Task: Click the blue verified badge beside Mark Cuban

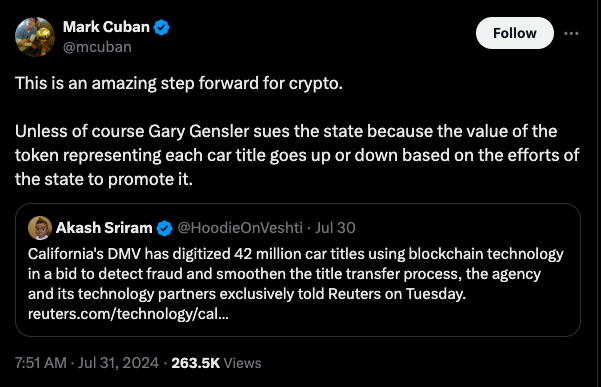Action: coord(161,28)
